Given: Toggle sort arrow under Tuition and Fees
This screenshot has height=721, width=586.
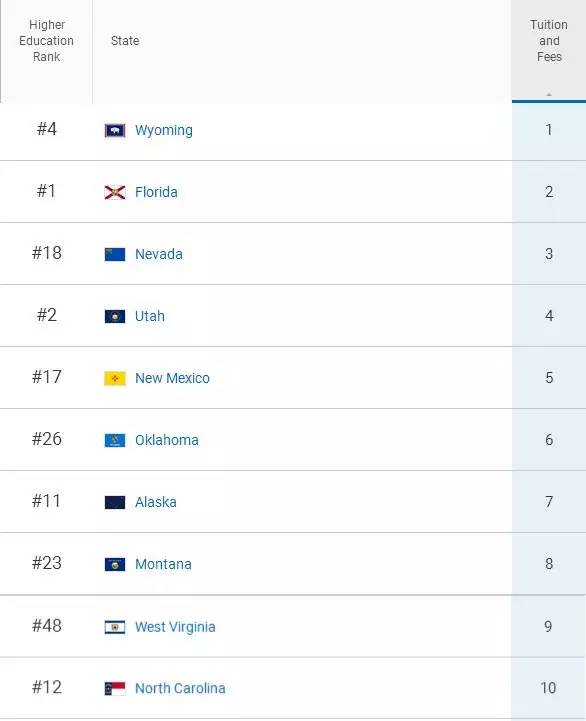Looking at the screenshot, I should (x=549, y=94).
